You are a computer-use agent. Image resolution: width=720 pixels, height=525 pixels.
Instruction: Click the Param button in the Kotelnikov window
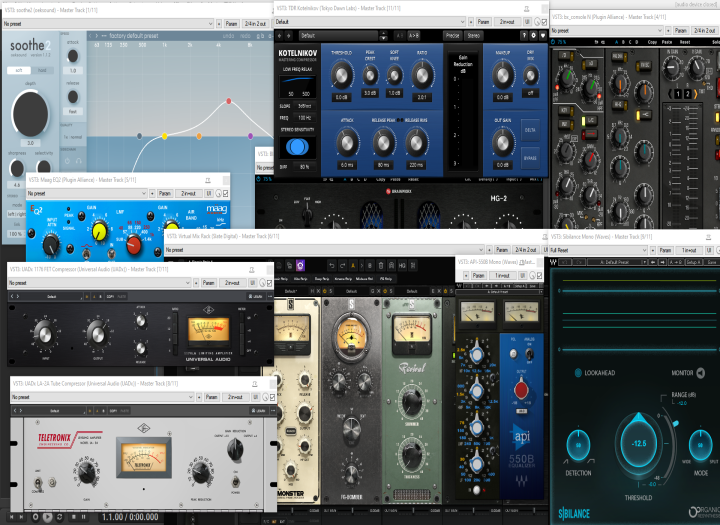point(483,22)
